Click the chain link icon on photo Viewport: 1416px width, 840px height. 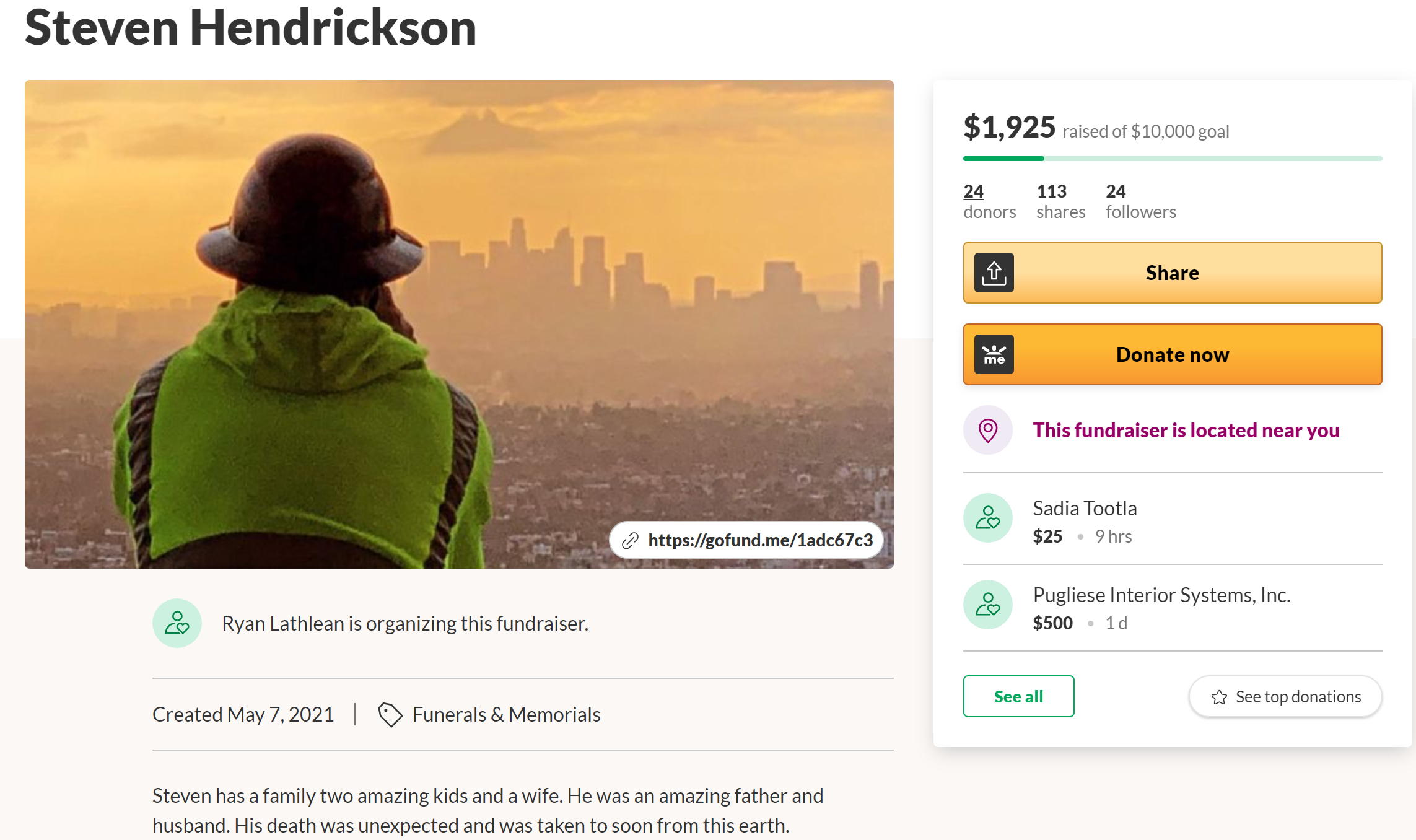click(x=630, y=541)
